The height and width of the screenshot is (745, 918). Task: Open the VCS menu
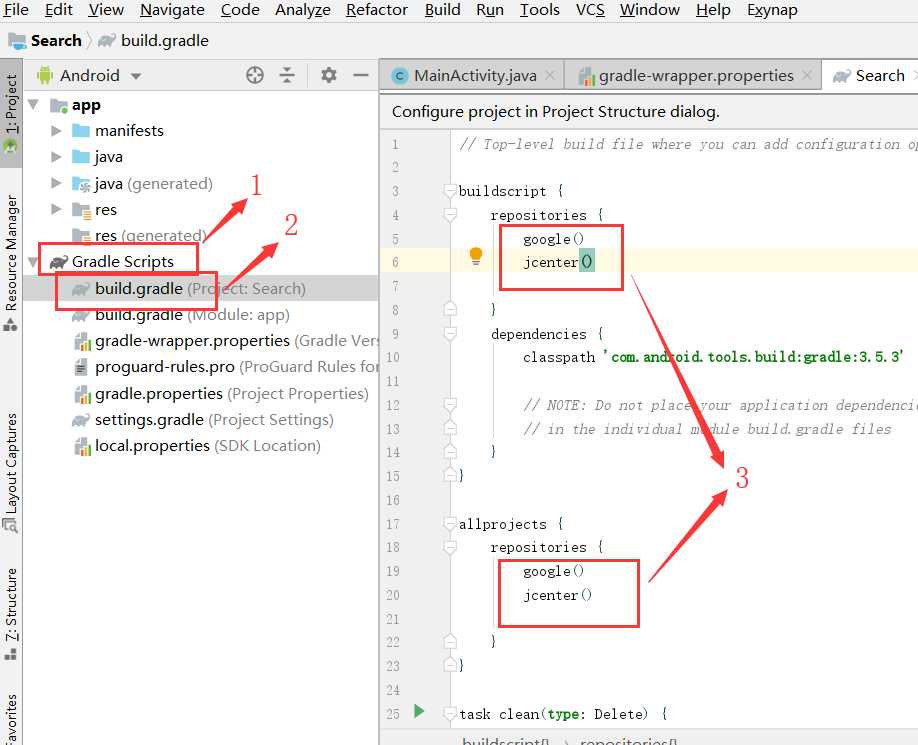point(590,10)
